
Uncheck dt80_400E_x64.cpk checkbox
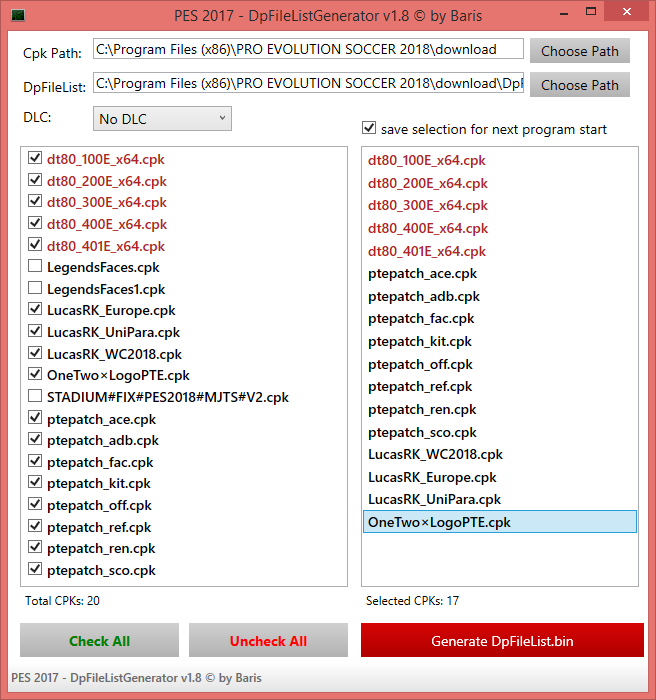tap(35, 223)
